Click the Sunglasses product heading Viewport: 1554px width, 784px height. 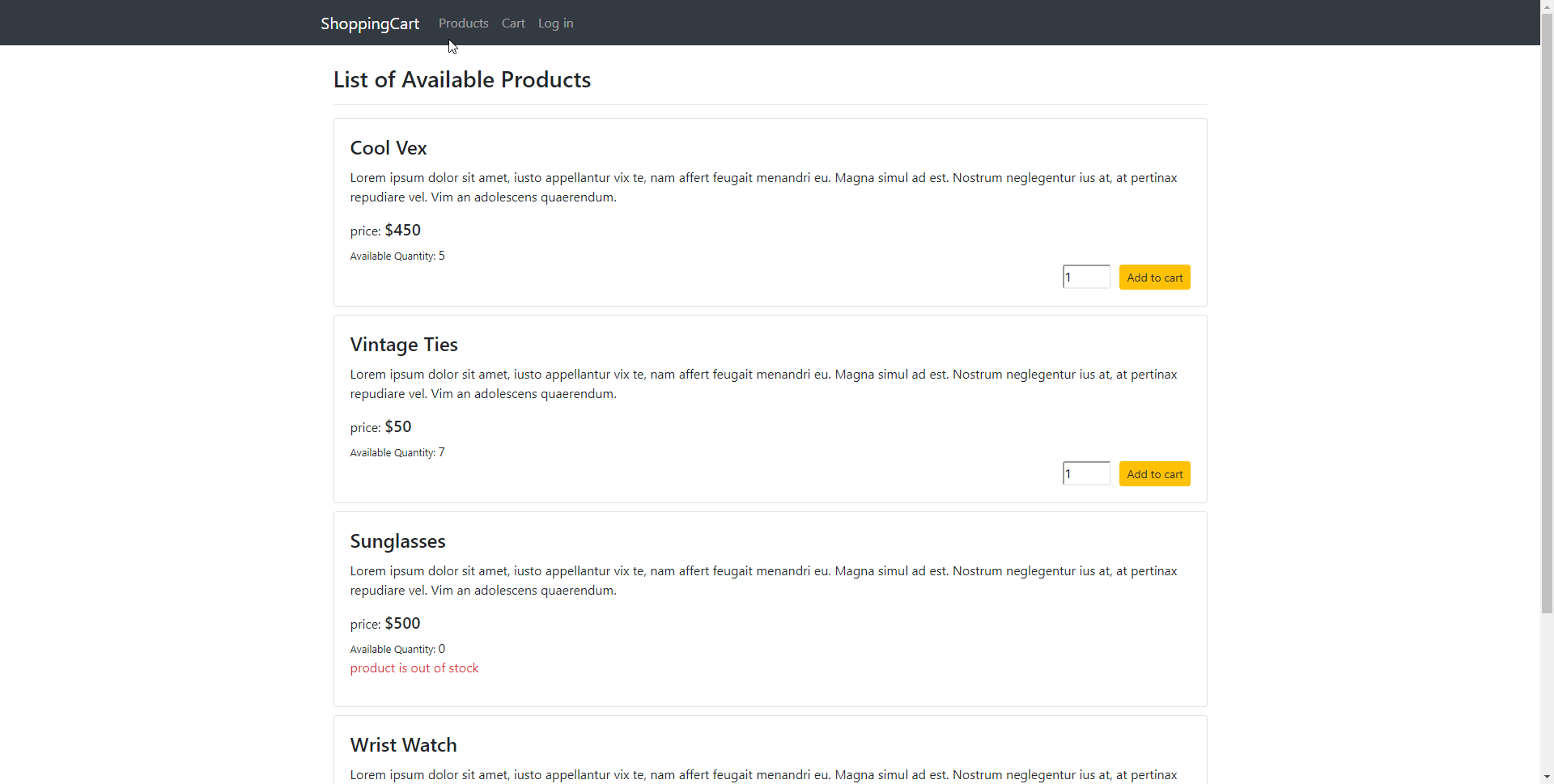coord(397,540)
